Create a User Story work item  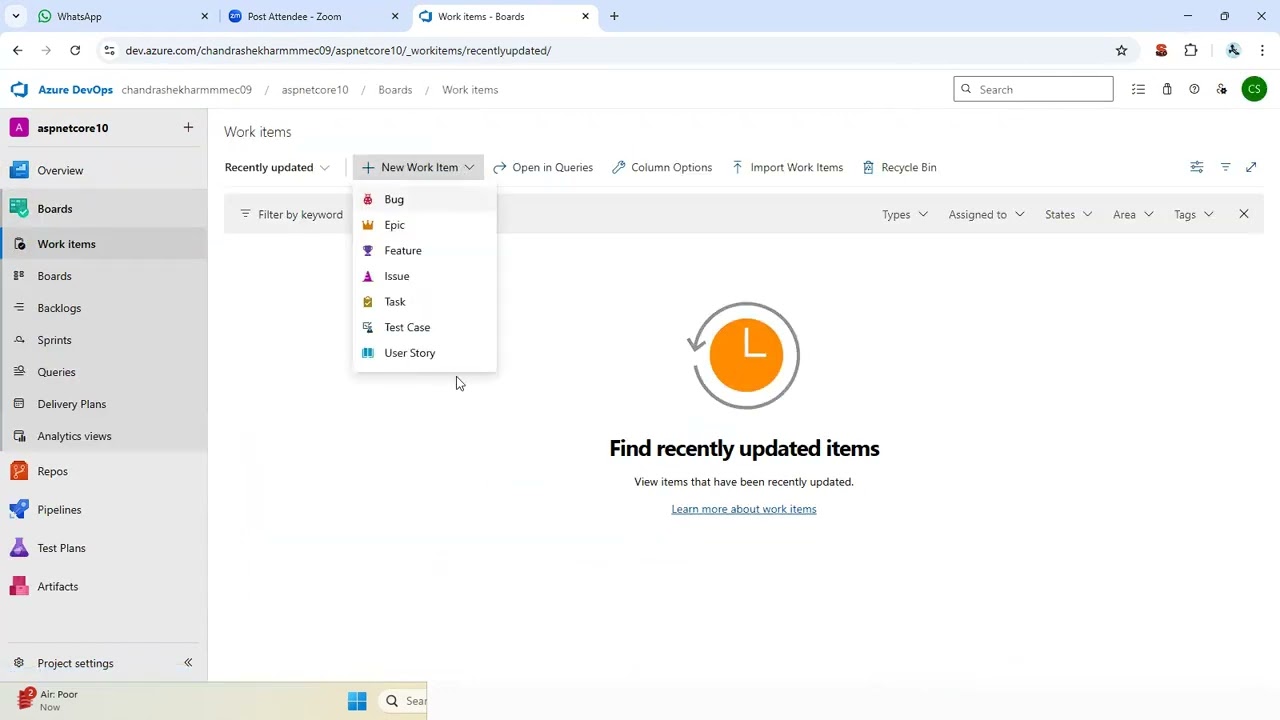pos(424,353)
